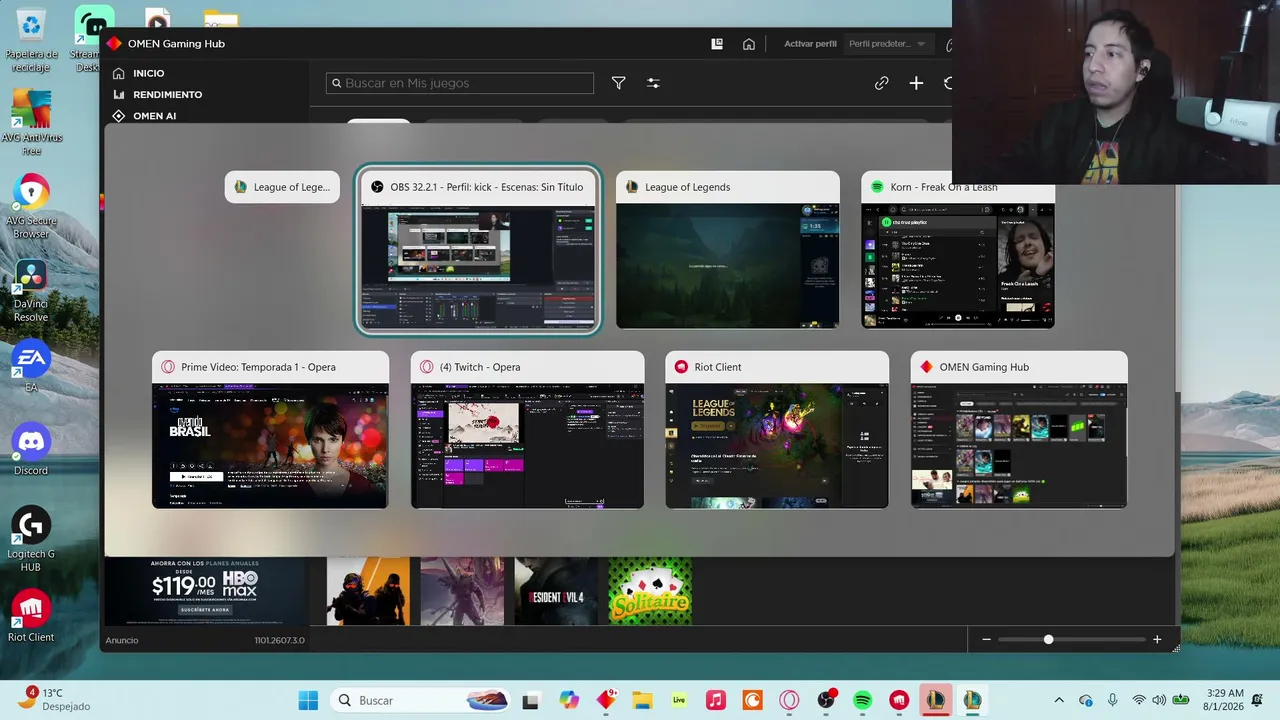Switch to the OBS 32.2.1 window preview

(479, 250)
